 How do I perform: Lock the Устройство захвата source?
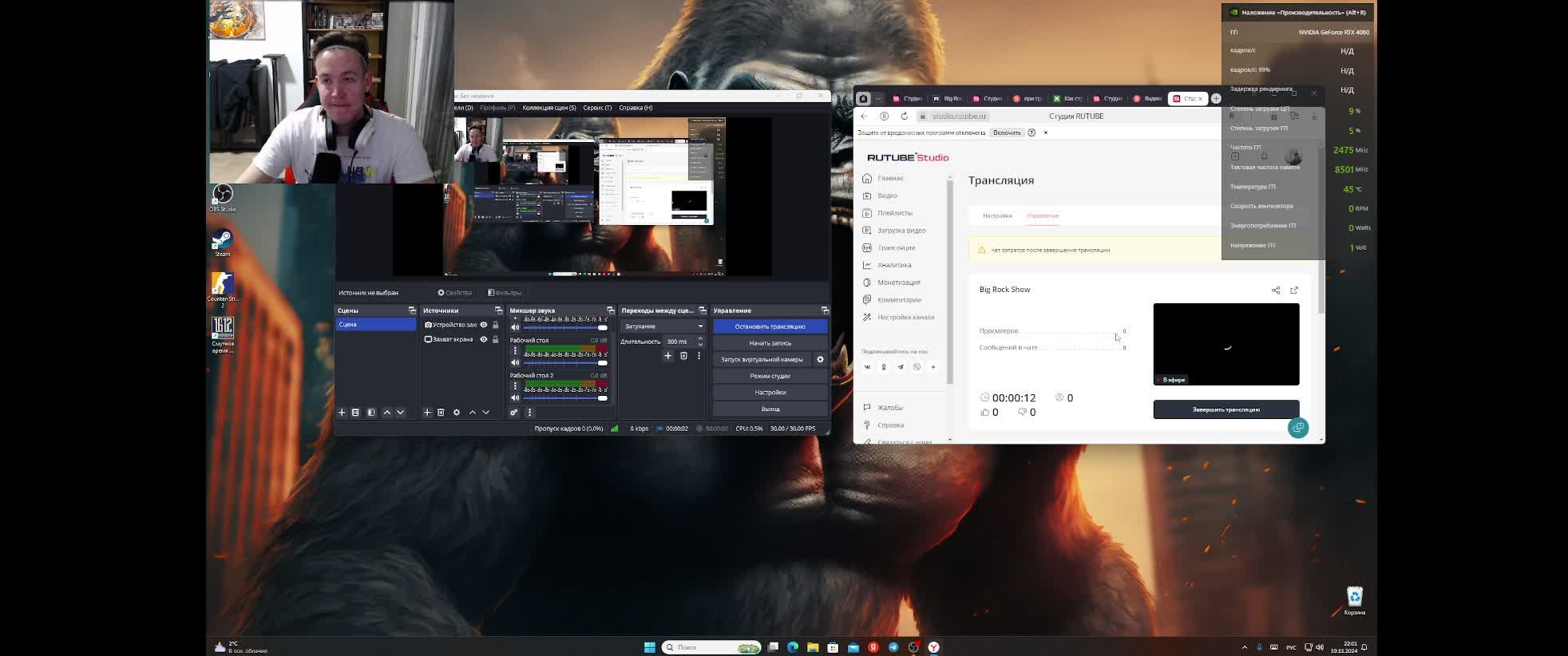tap(496, 325)
